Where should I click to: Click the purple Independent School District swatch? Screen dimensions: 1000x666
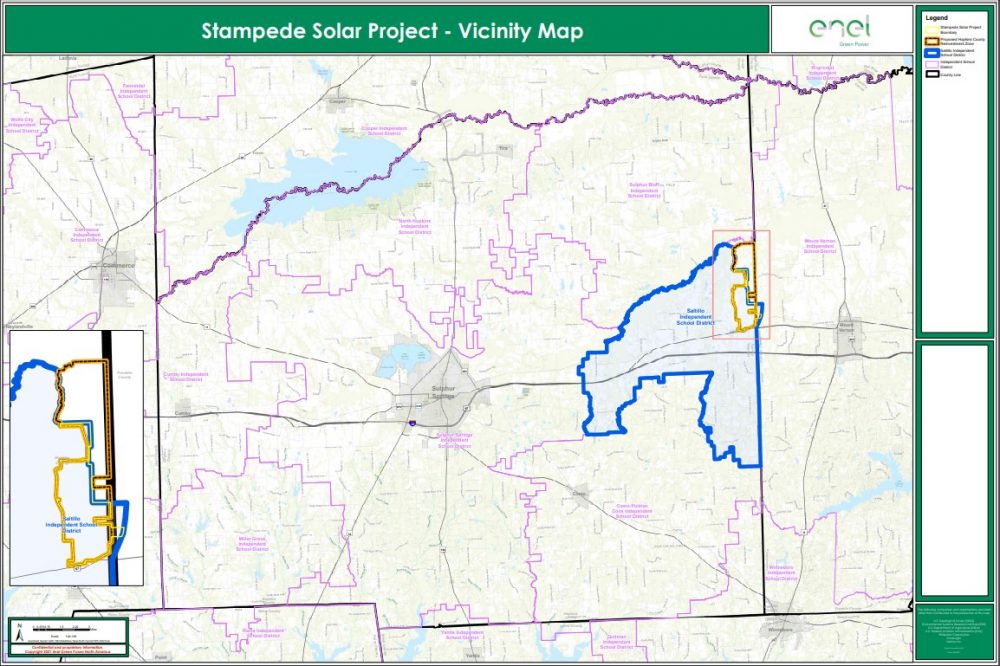click(932, 64)
